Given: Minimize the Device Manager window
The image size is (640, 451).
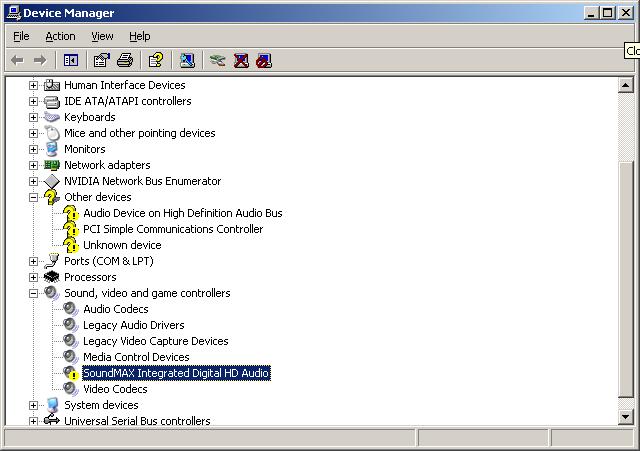Looking at the screenshot, I should 591,13.
